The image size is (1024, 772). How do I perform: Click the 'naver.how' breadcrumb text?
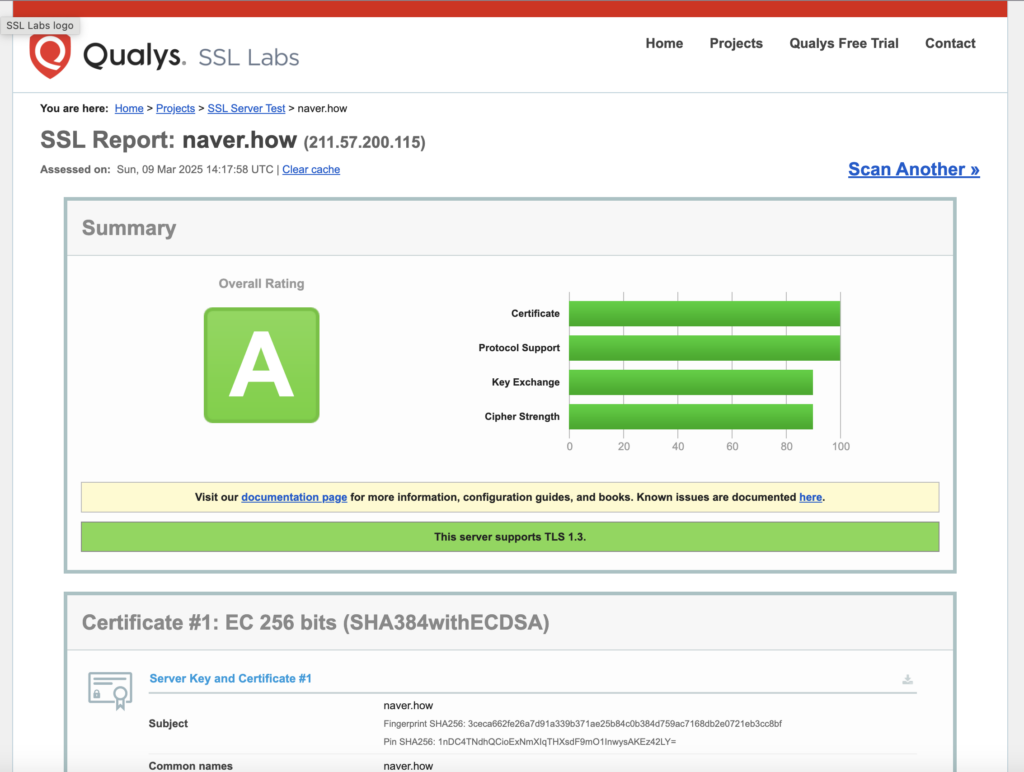[x=322, y=108]
